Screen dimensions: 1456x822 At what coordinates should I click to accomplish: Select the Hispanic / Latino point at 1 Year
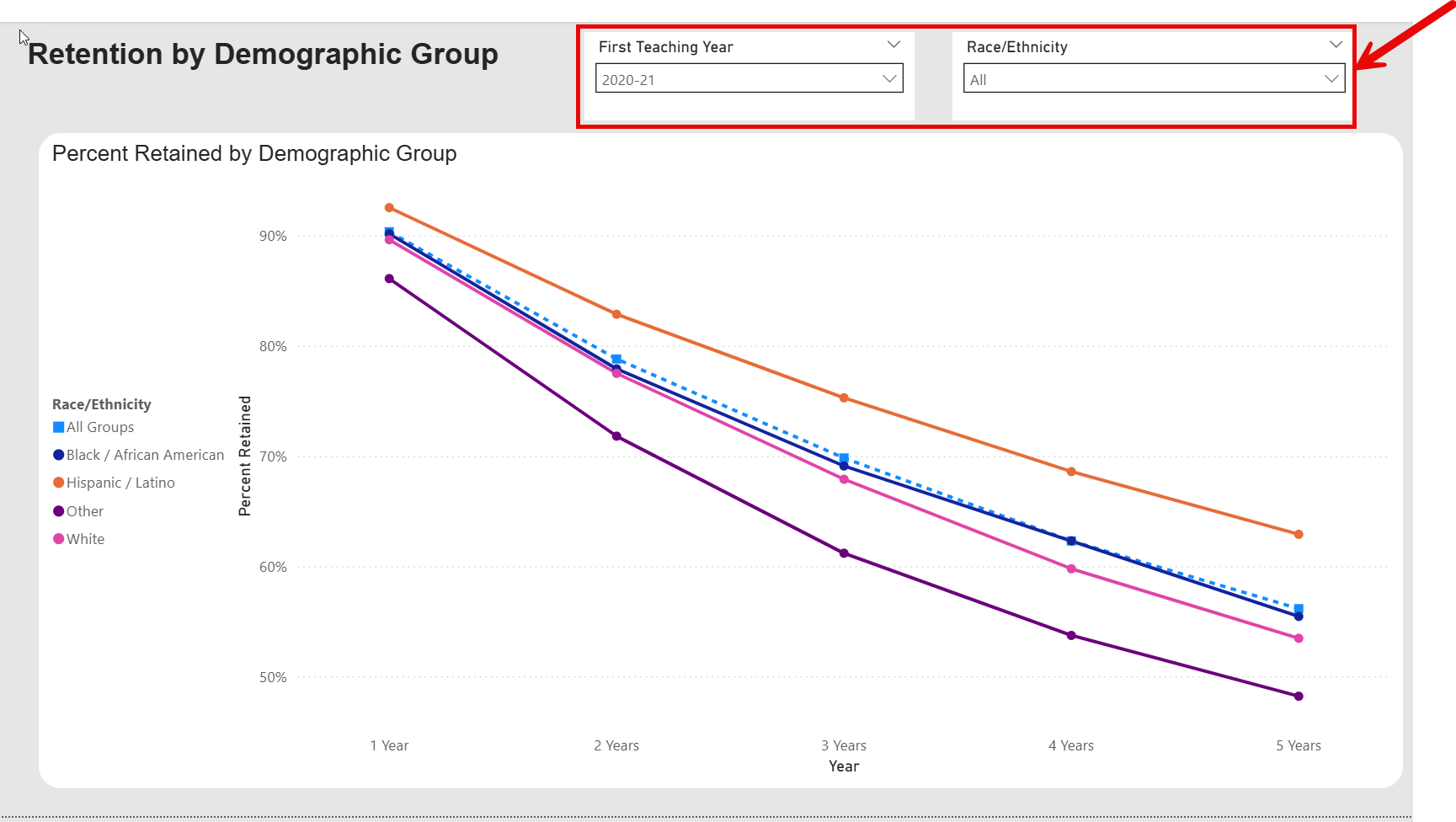tap(389, 208)
